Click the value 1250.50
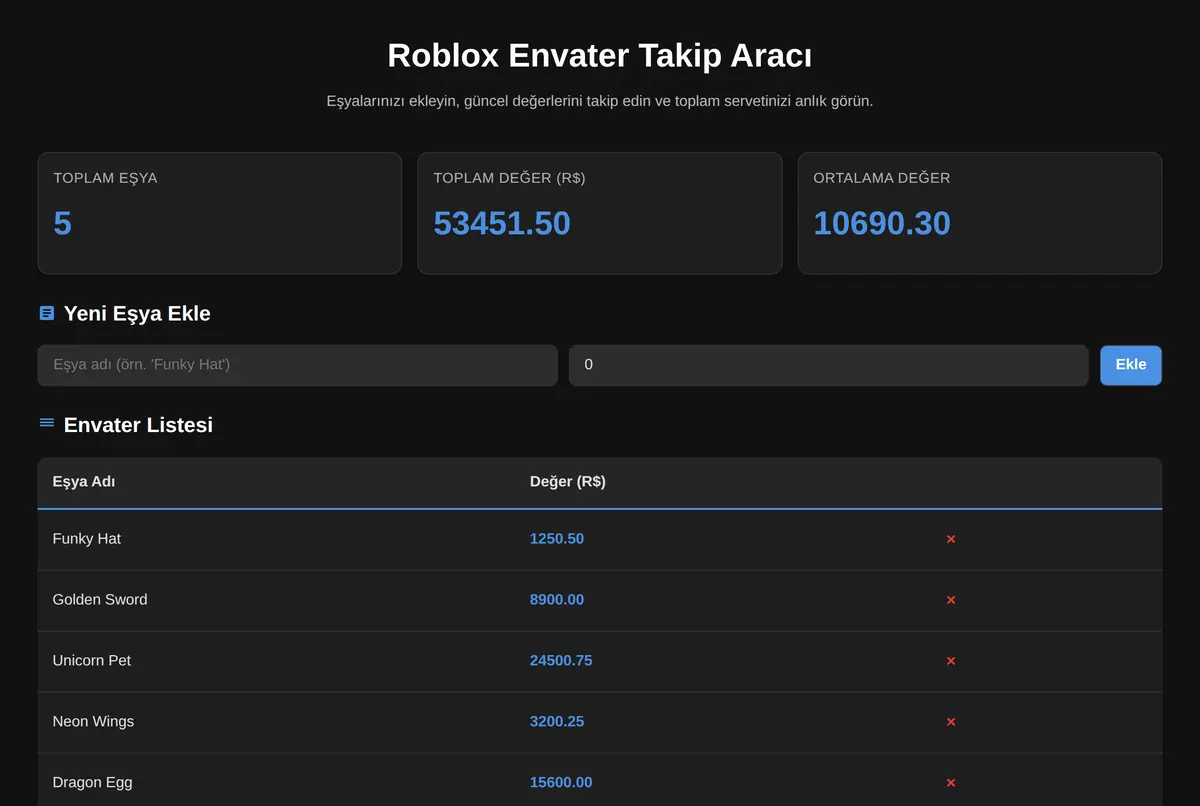 (x=557, y=539)
